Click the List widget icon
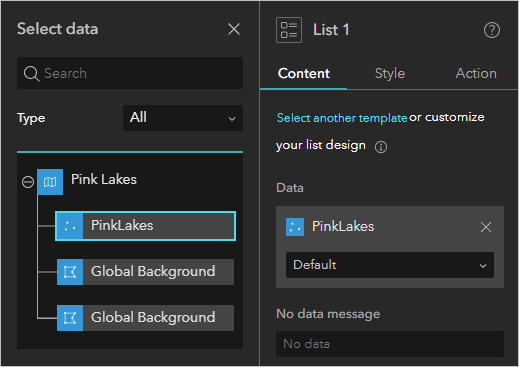Image resolution: width=519 pixels, height=367 pixels. pos(289,30)
